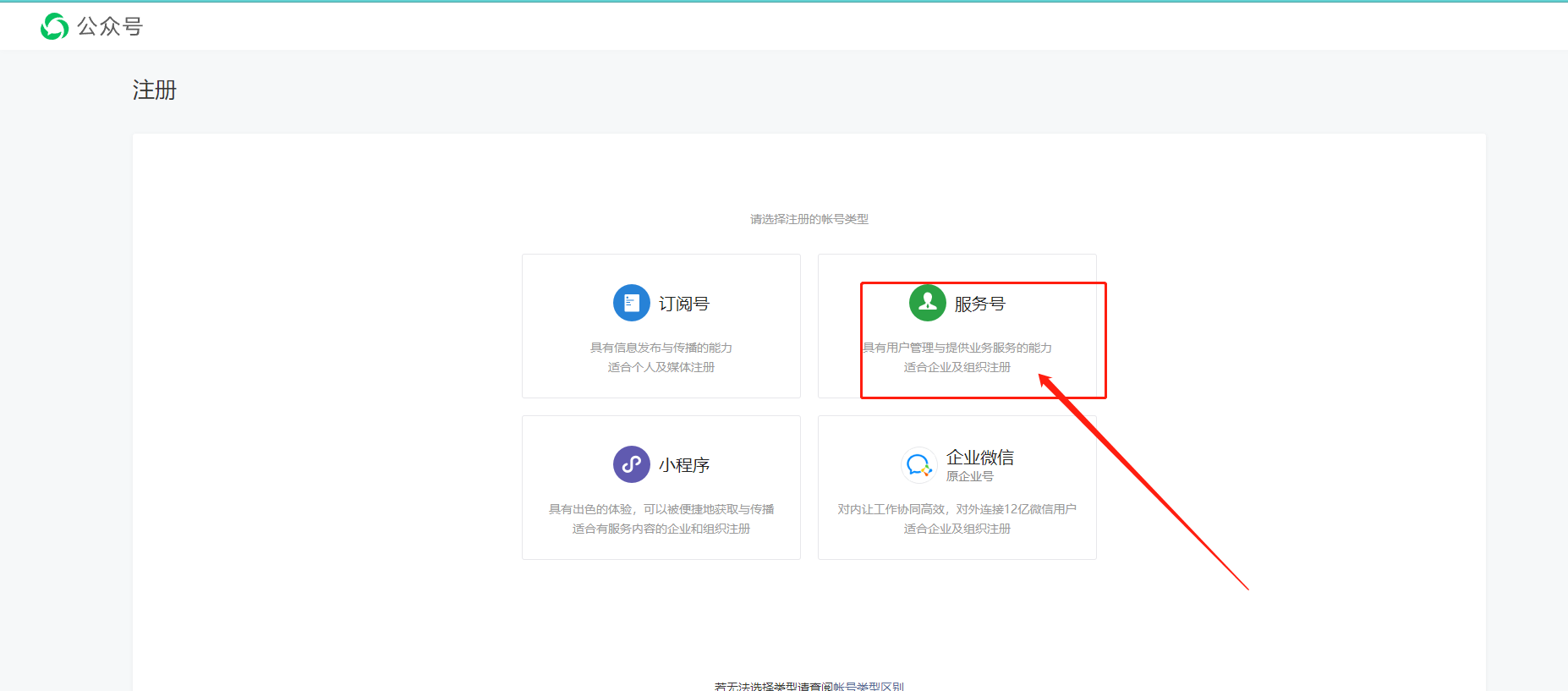Click the 原企业号 subtitle
The height and width of the screenshot is (691, 1568).
[x=970, y=476]
